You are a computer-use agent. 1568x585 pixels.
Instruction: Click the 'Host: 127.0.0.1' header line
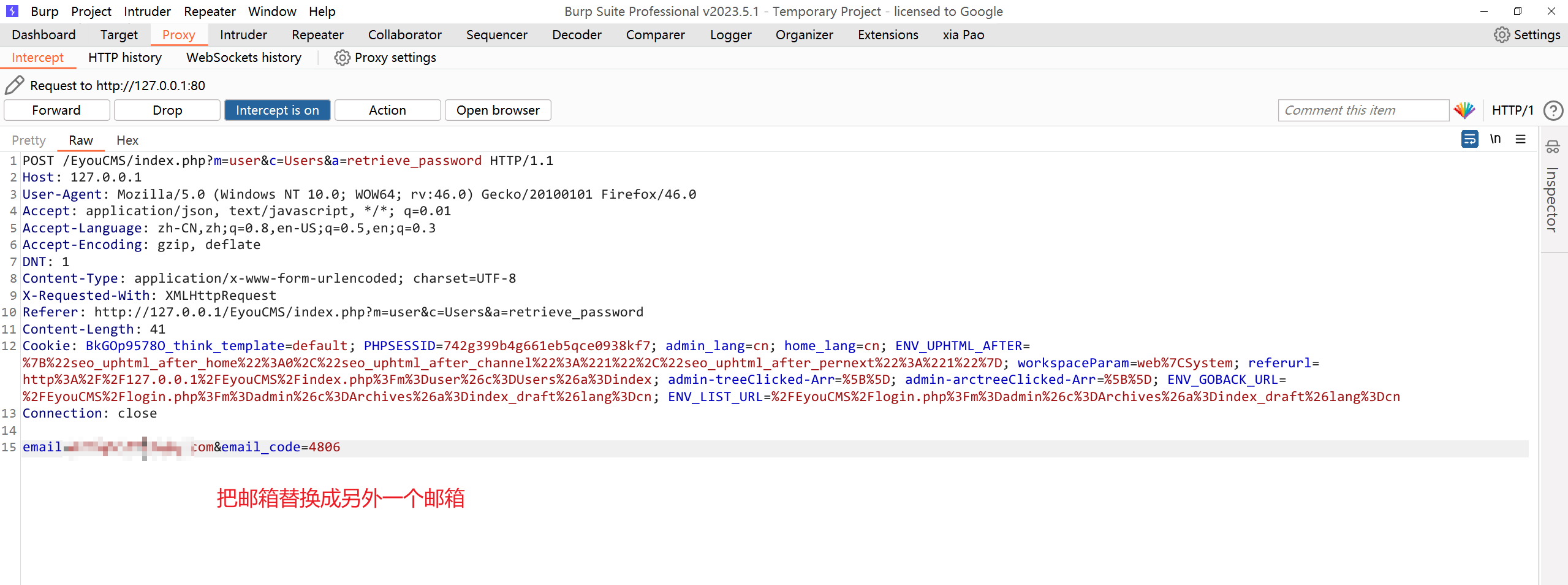pos(82,177)
